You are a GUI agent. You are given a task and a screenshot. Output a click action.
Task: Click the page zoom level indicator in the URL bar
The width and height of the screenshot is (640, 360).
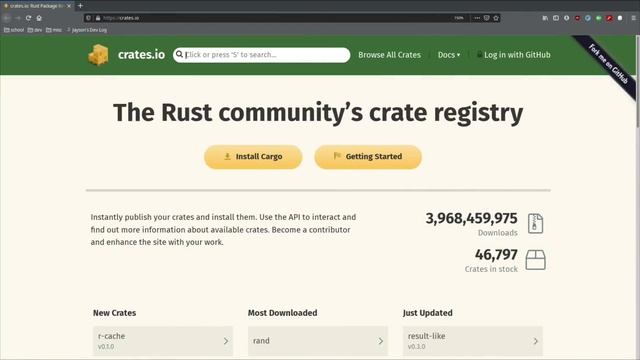[458, 18]
